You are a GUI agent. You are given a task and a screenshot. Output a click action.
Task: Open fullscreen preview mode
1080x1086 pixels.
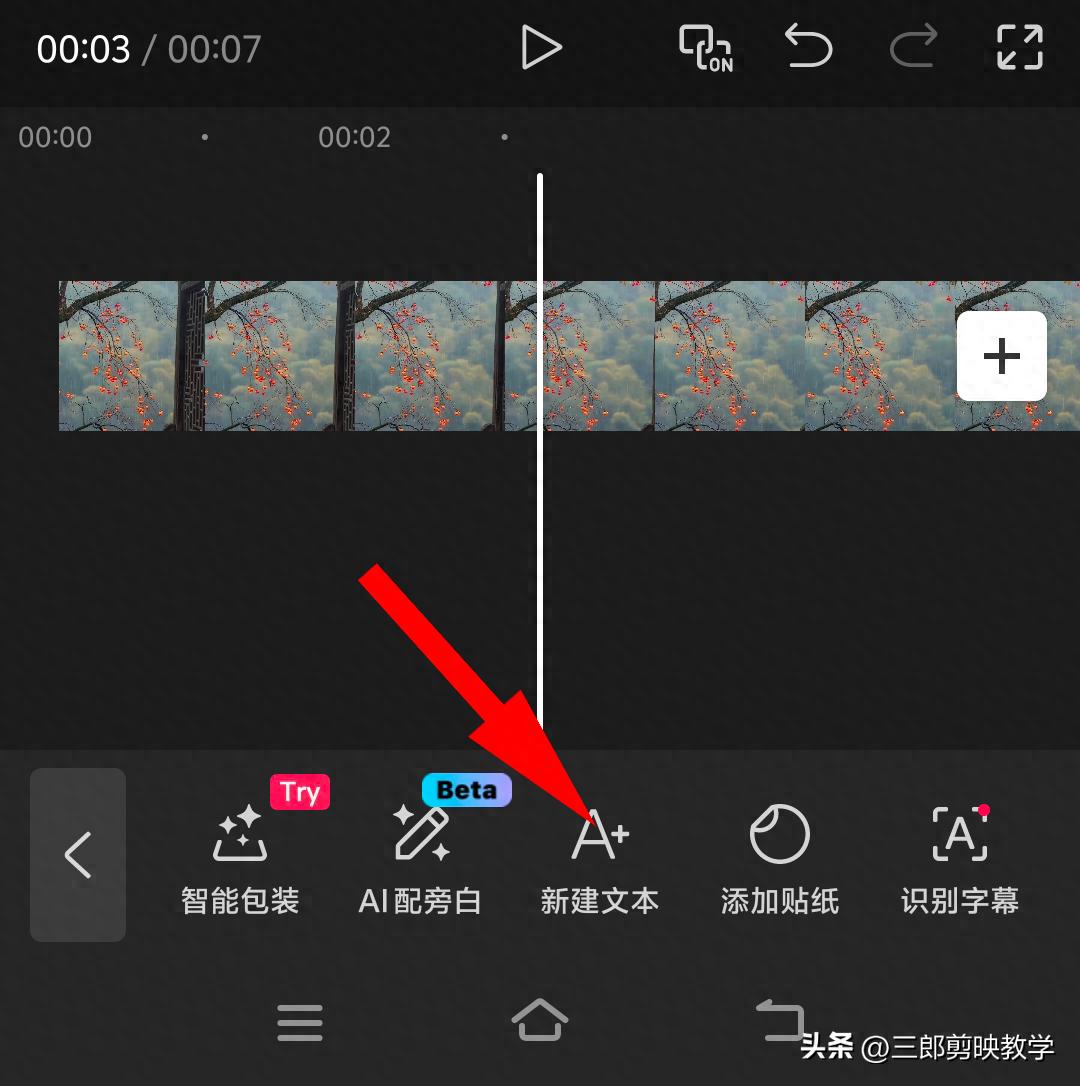(x=1020, y=47)
